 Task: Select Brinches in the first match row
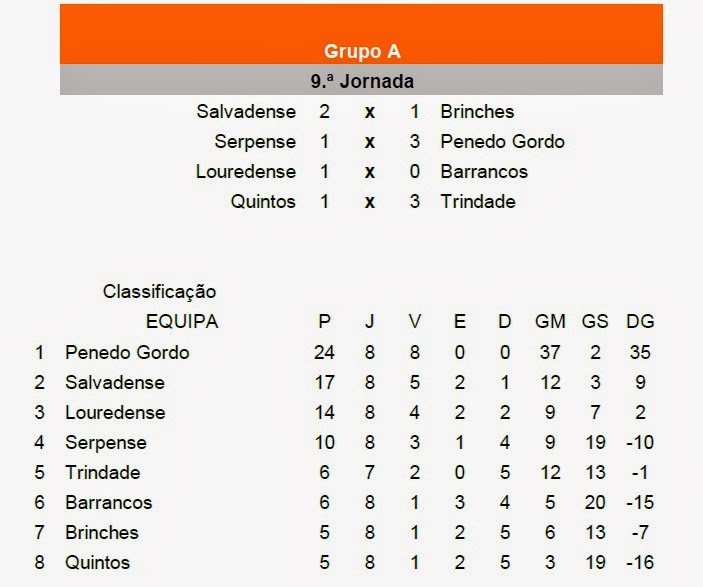click(477, 111)
